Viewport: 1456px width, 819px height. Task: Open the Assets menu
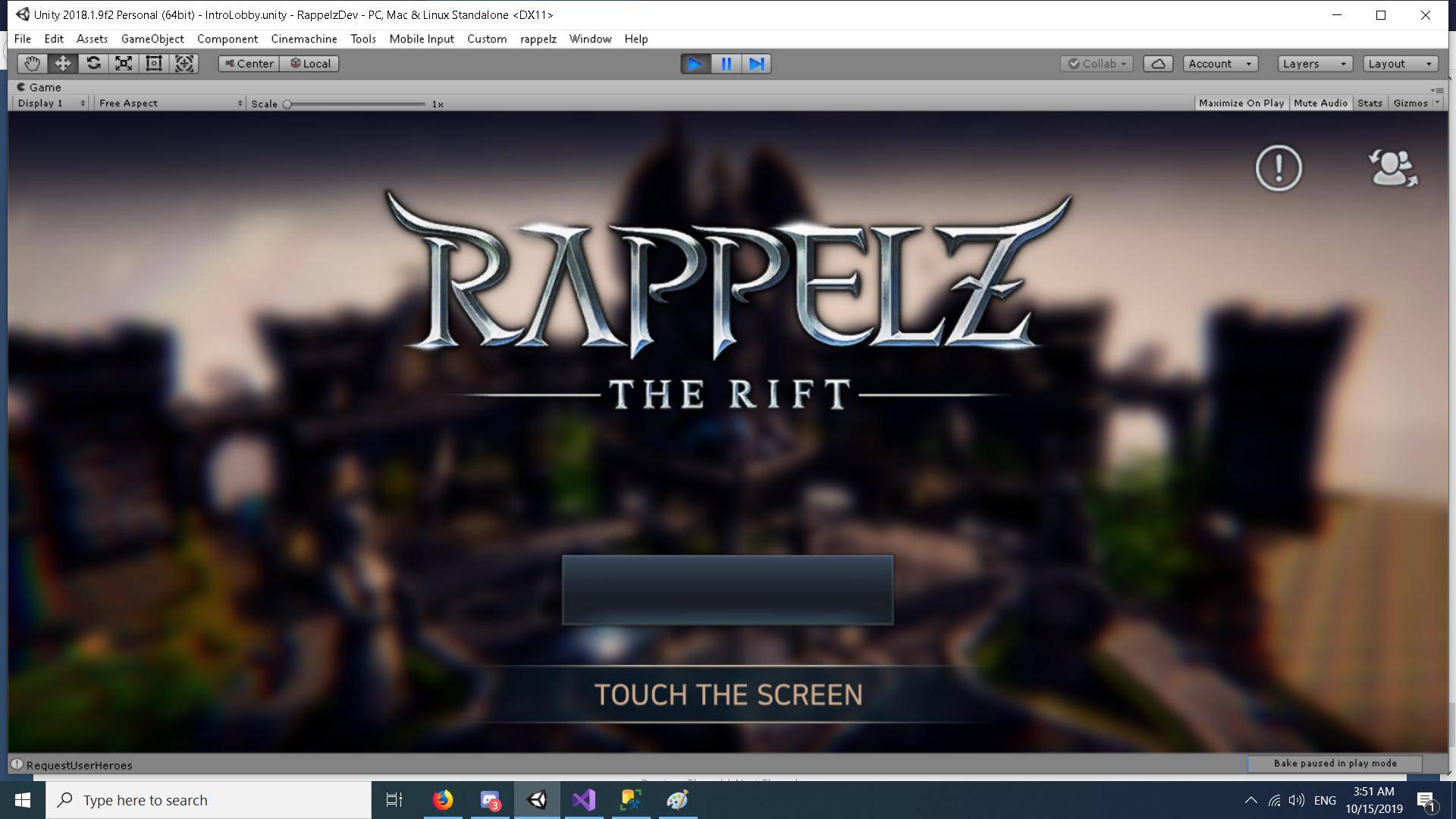pos(92,39)
